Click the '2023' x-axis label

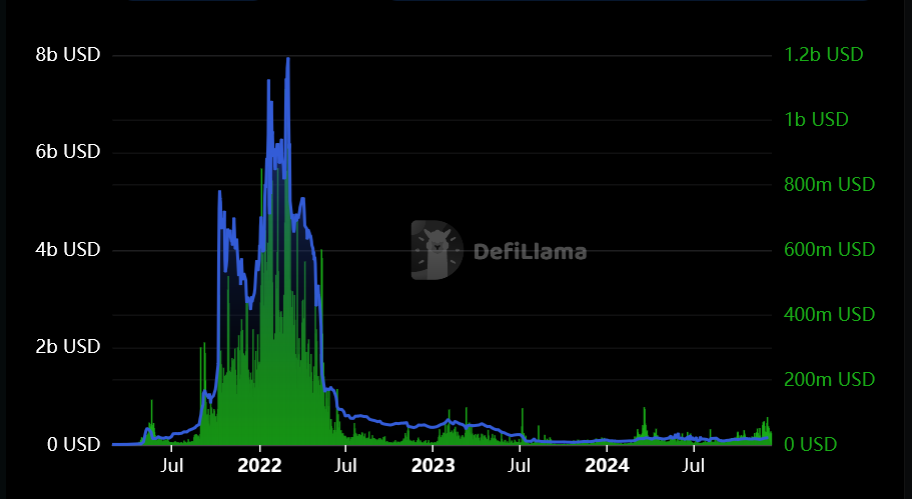(x=433, y=466)
